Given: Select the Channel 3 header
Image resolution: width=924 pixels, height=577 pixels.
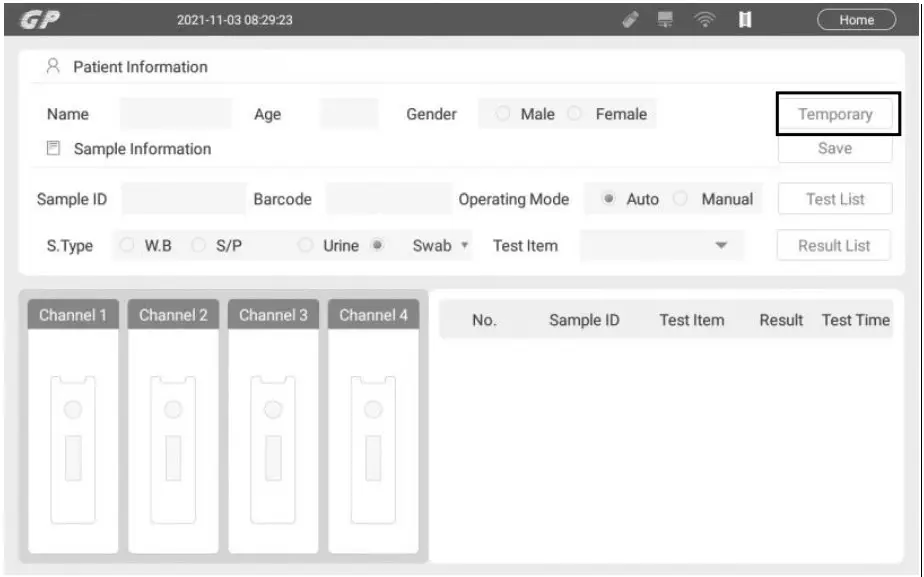Looking at the screenshot, I should click(273, 315).
